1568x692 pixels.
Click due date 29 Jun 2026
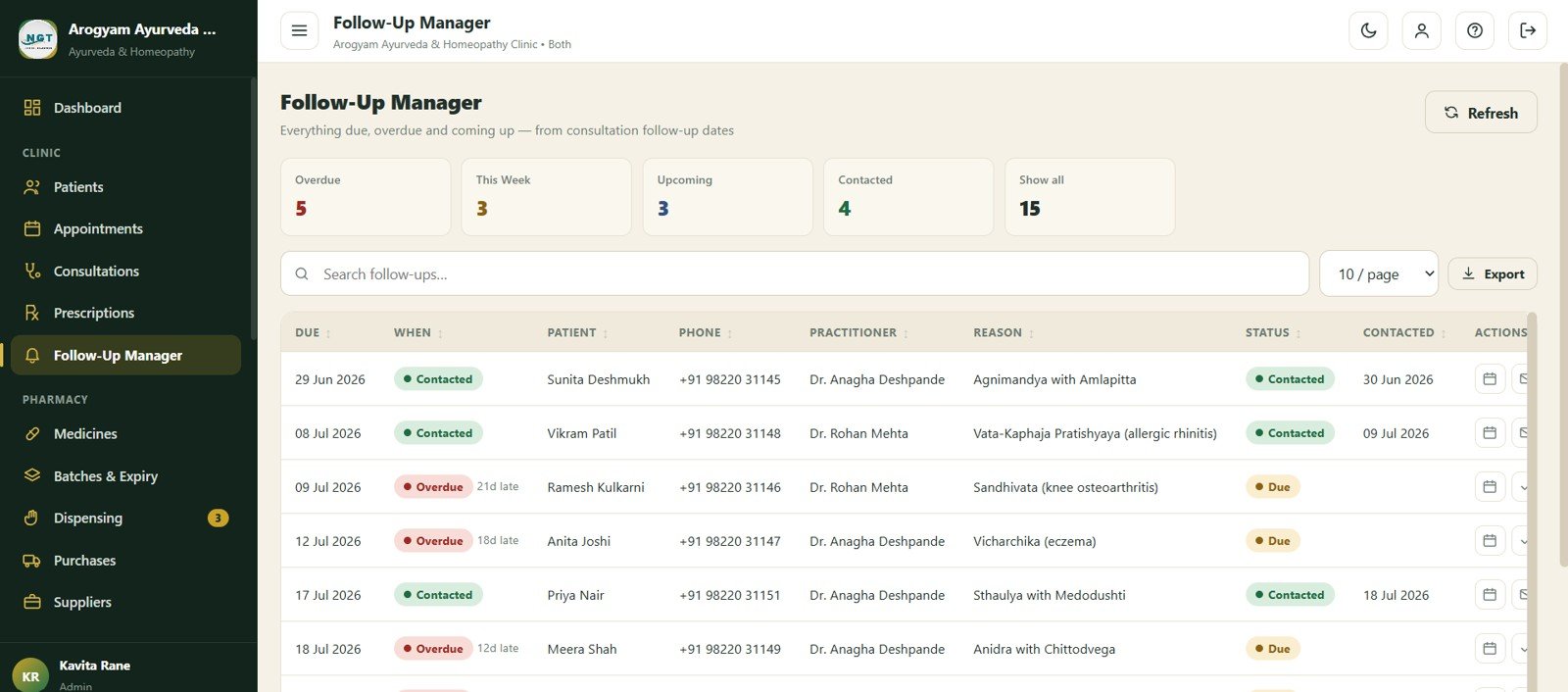coord(330,379)
